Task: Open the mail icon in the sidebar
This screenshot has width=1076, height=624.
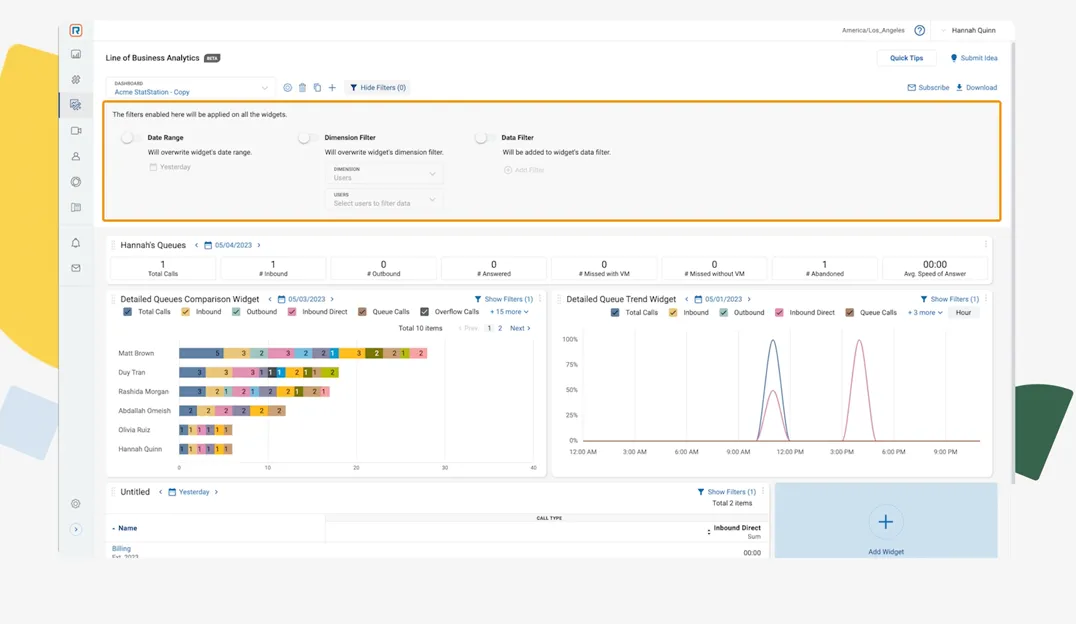Action: point(76,268)
